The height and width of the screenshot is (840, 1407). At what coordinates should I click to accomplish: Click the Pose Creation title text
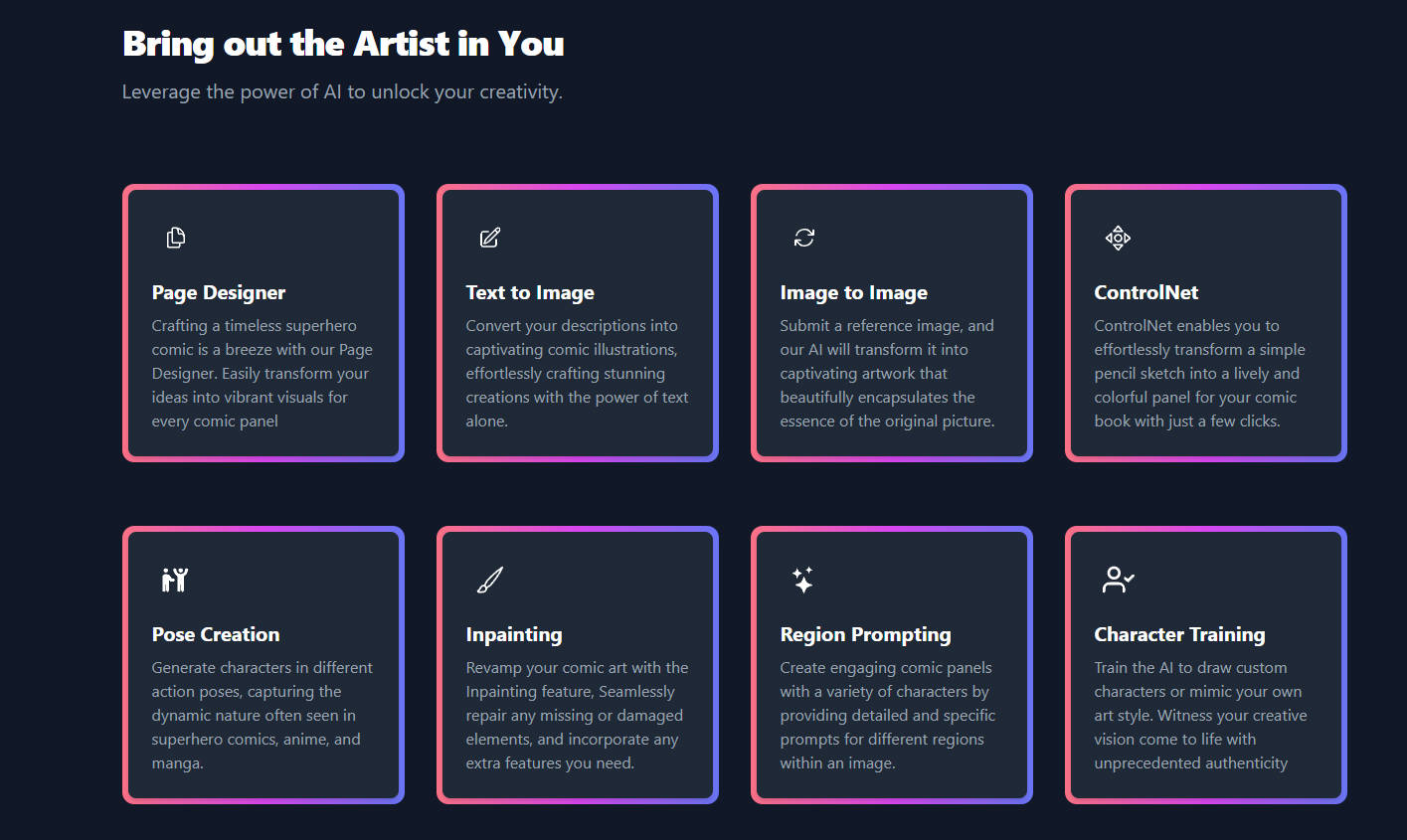(216, 634)
